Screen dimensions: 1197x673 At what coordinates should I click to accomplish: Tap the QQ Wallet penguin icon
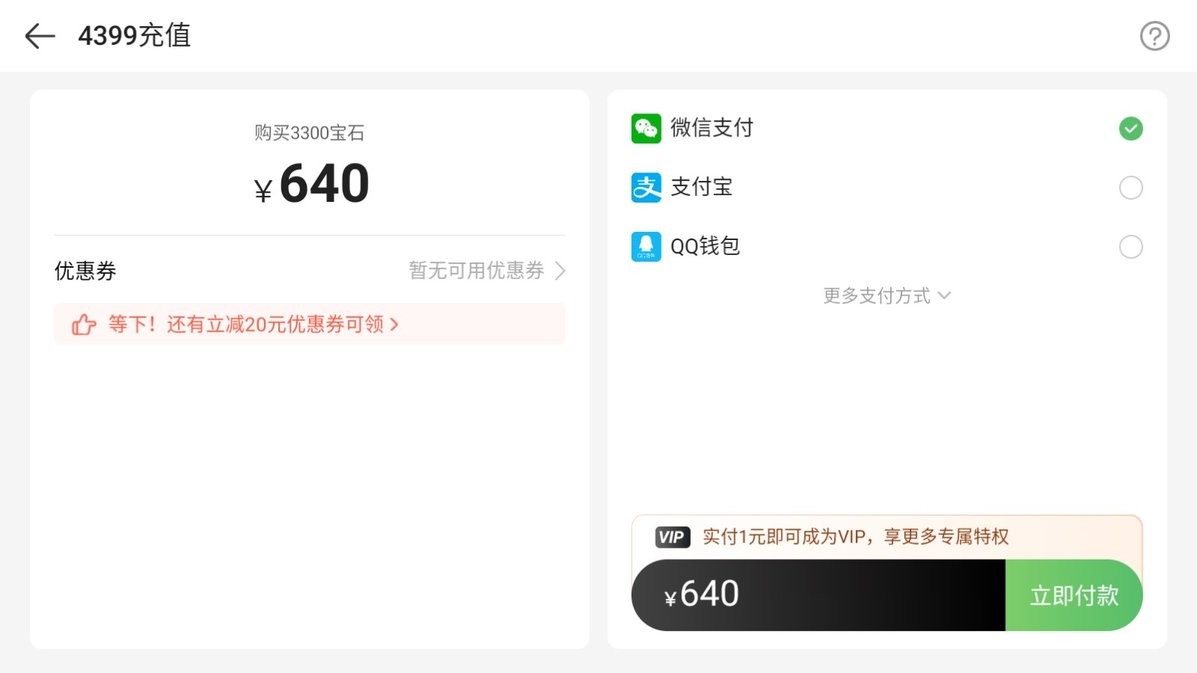click(646, 246)
